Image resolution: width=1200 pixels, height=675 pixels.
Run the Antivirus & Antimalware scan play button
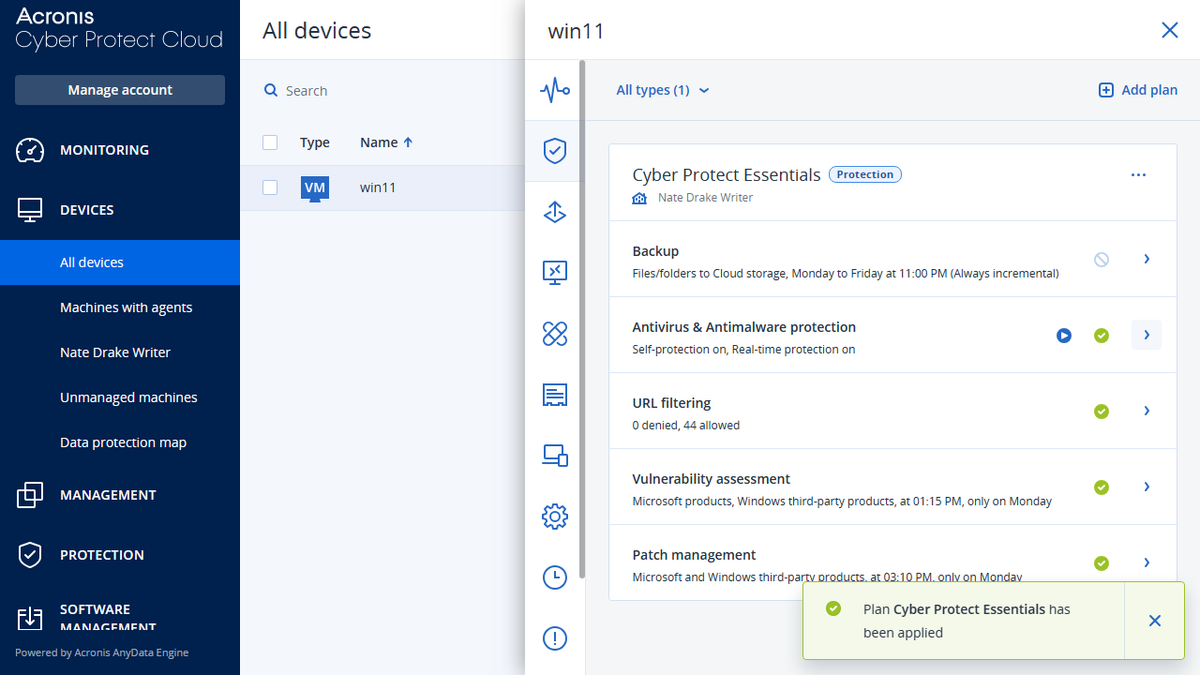coord(1063,336)
